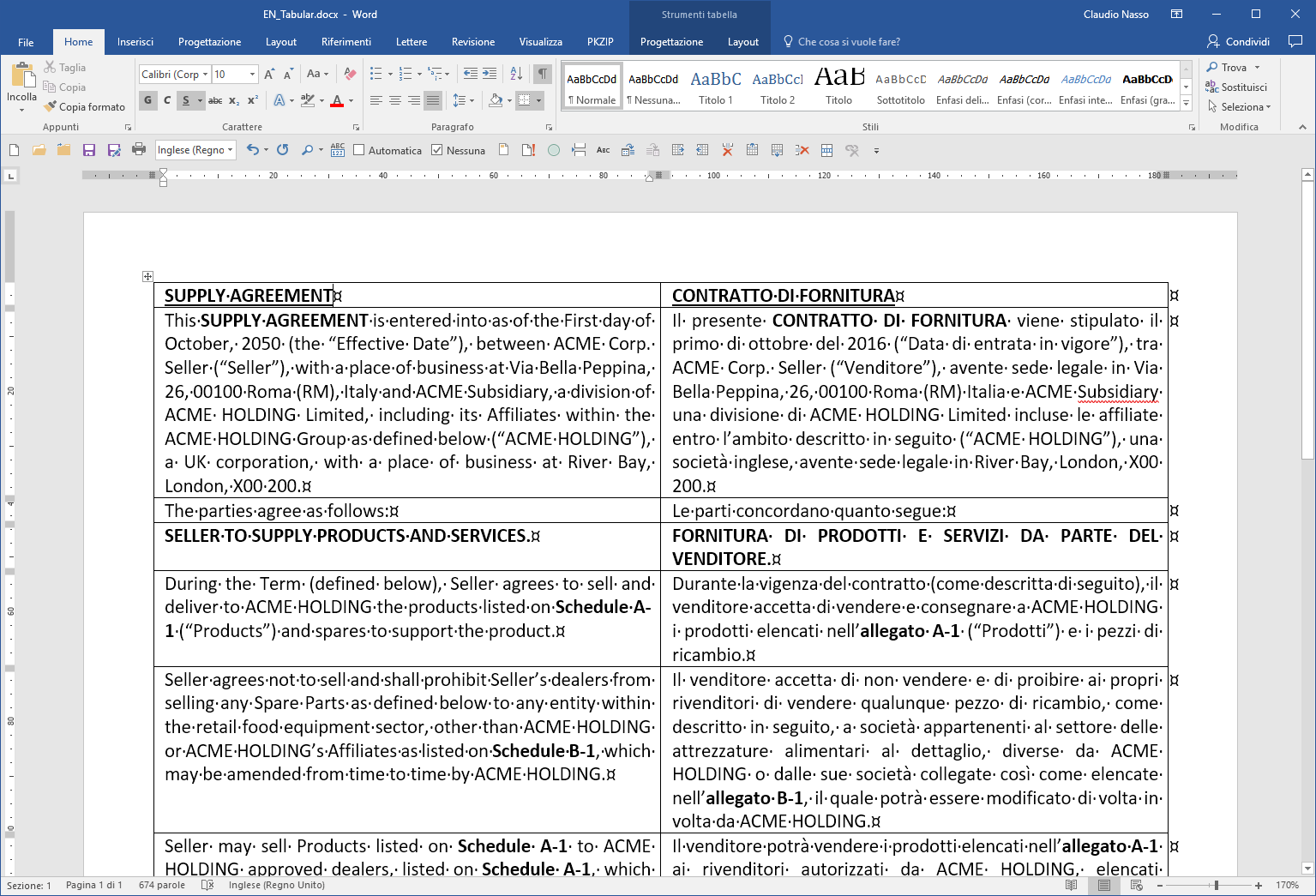Save the document with the purple floppy icon
1316x896 pixels.
(x=88, y=150)
